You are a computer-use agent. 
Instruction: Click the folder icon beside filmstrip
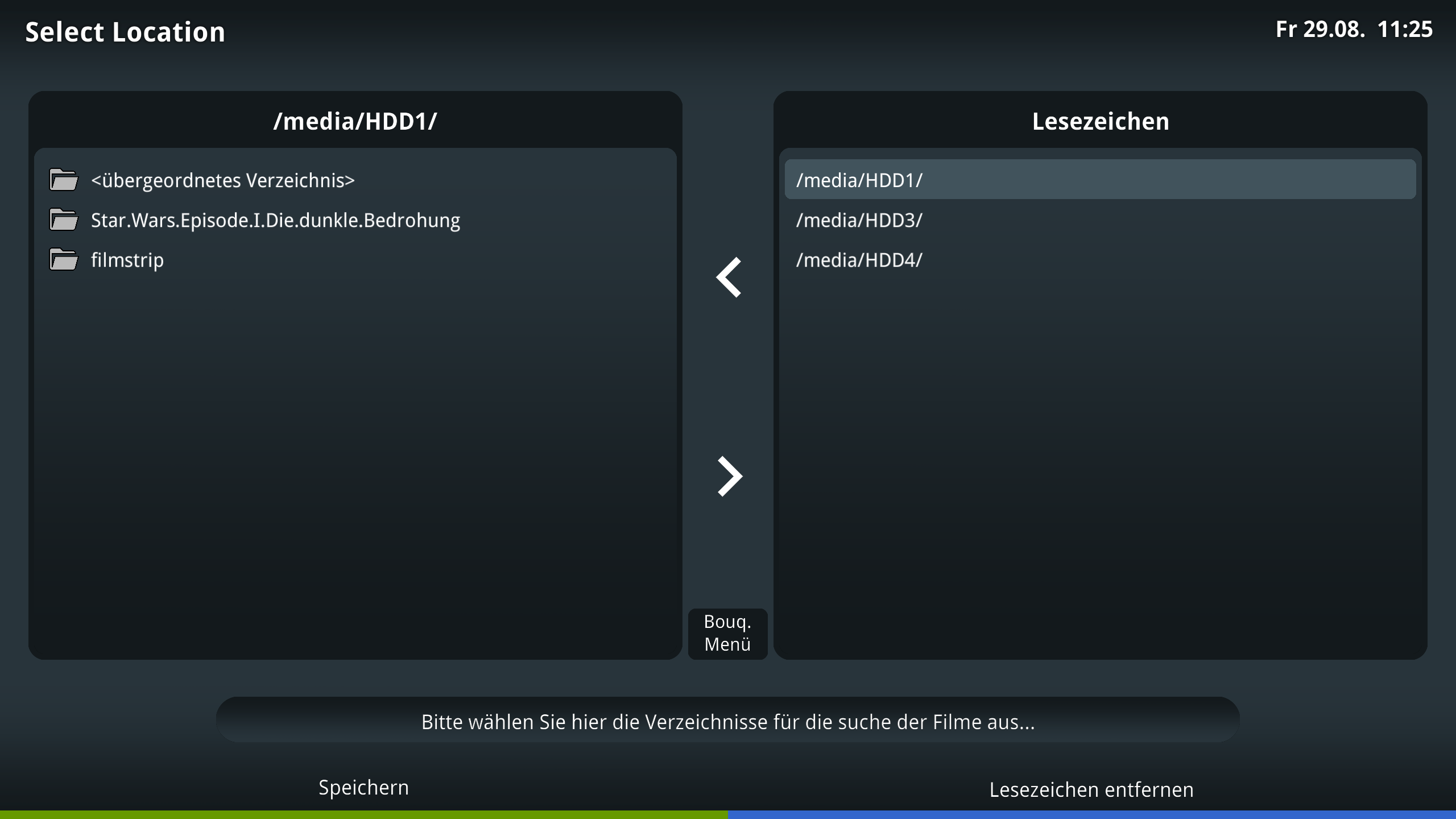click(63, 260)
